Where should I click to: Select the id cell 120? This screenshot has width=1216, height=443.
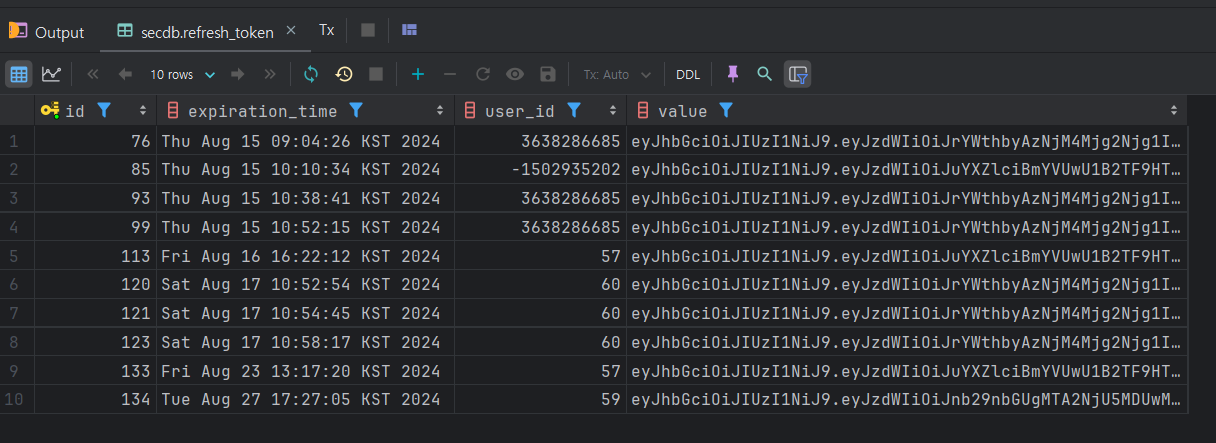coord(95,285)
